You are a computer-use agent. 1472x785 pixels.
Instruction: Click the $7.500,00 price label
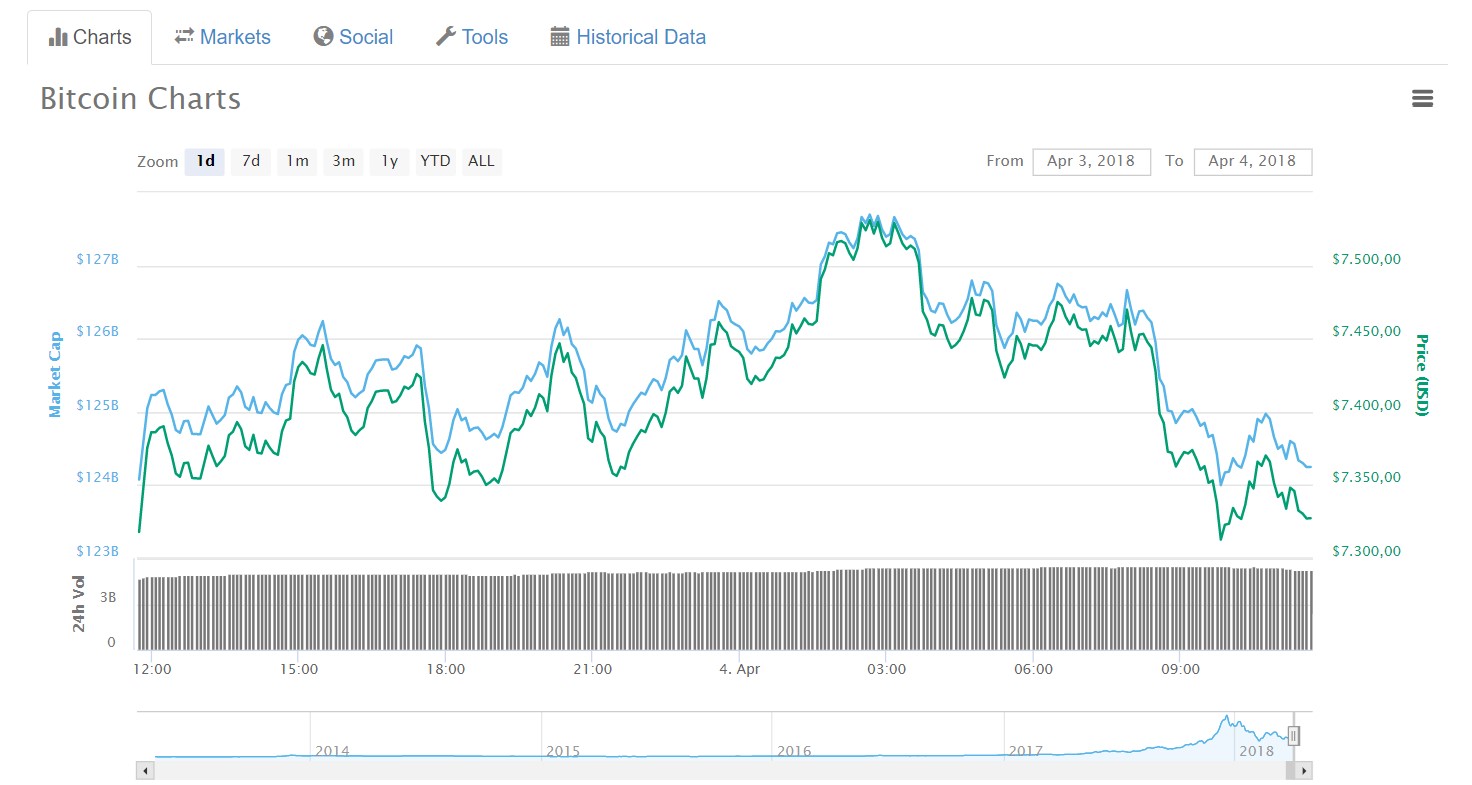pyautogui.click(x=1366, y=259)
